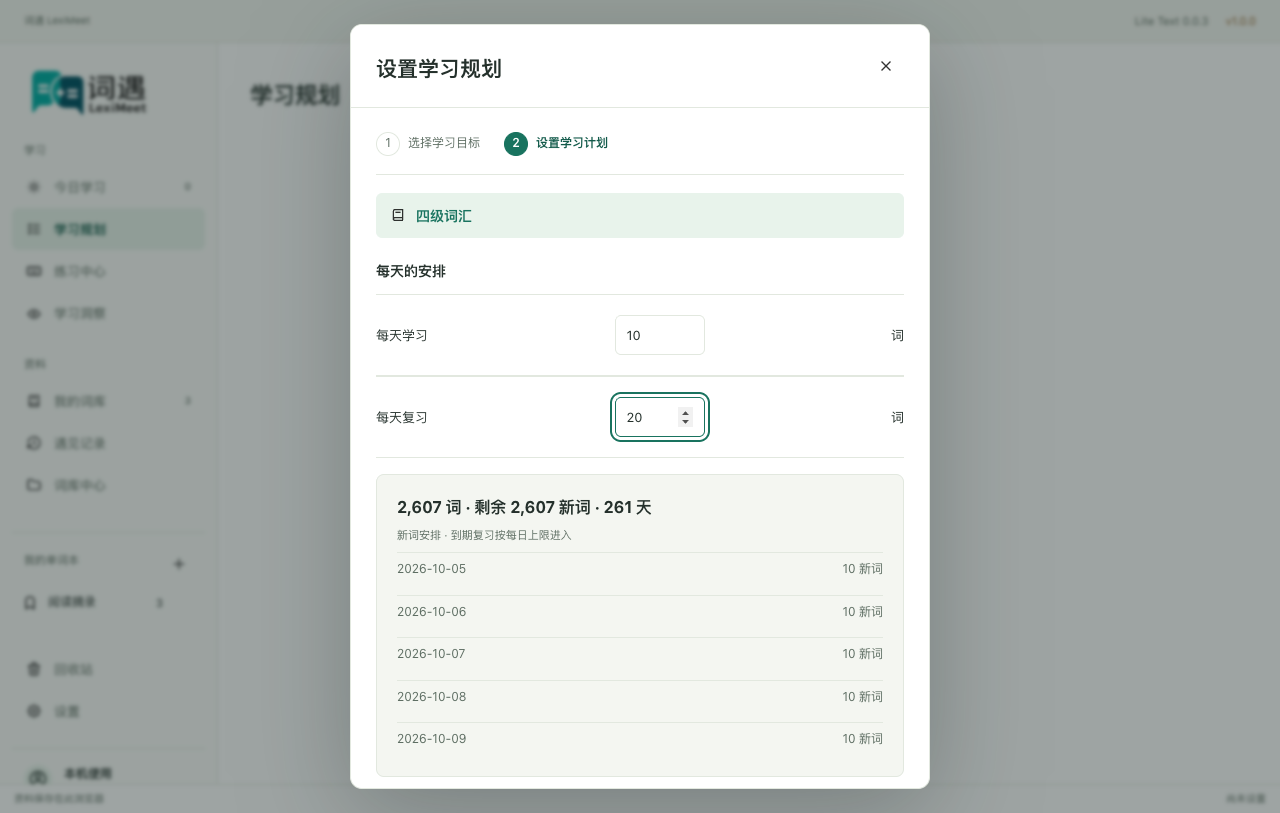The width and height of the screenshot is (1280, 813).
Task: Click the 2026-10-05 schedule row
Action: (640, 569)
